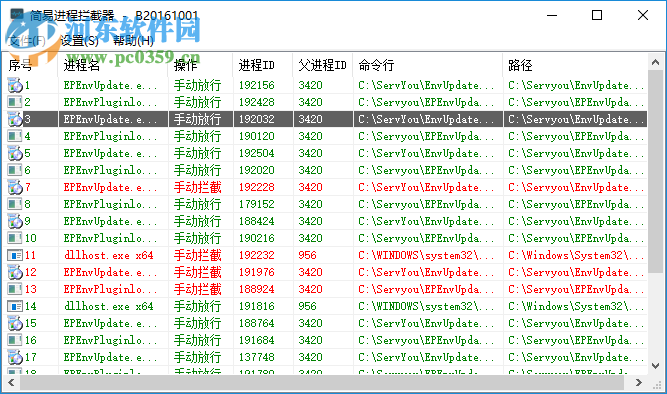Click the process icon in row 15
Viewport: 667px width, 394px height.
(x=15, y=323)
